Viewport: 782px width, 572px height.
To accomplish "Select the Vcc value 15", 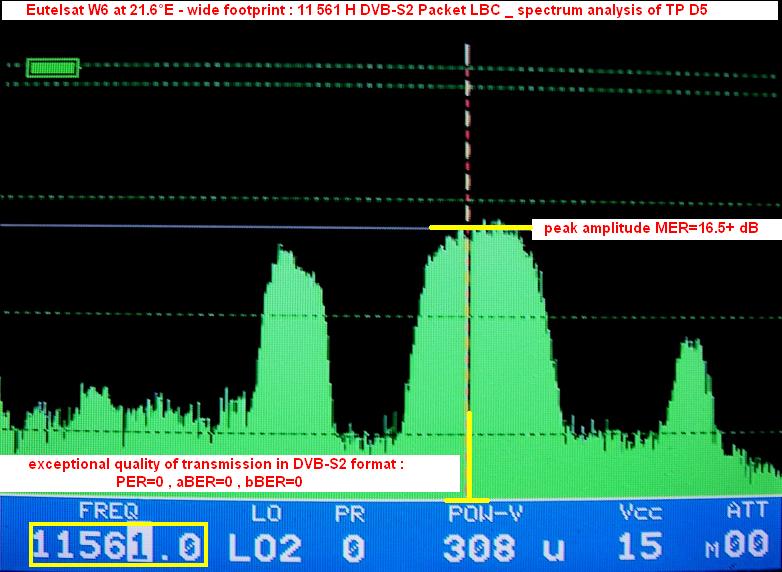I will 640,546.
